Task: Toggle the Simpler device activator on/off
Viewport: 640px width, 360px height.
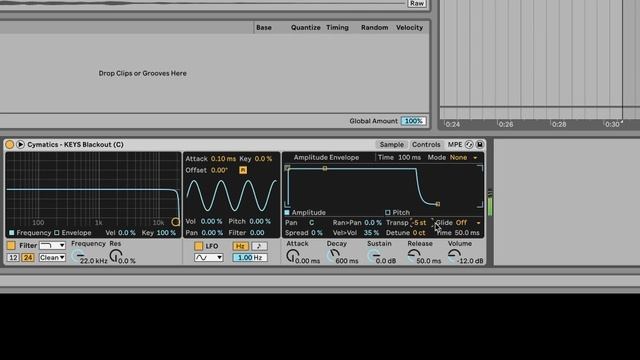Action: click(x=9, y=144)
